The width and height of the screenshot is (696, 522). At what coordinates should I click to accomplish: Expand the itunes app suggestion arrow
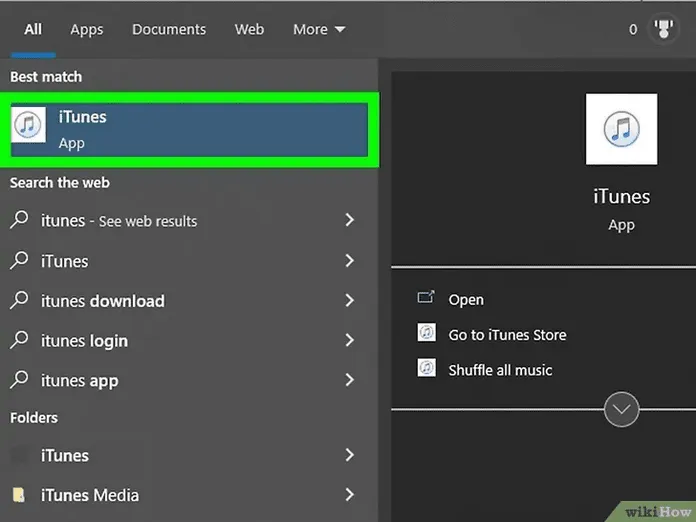349,380
